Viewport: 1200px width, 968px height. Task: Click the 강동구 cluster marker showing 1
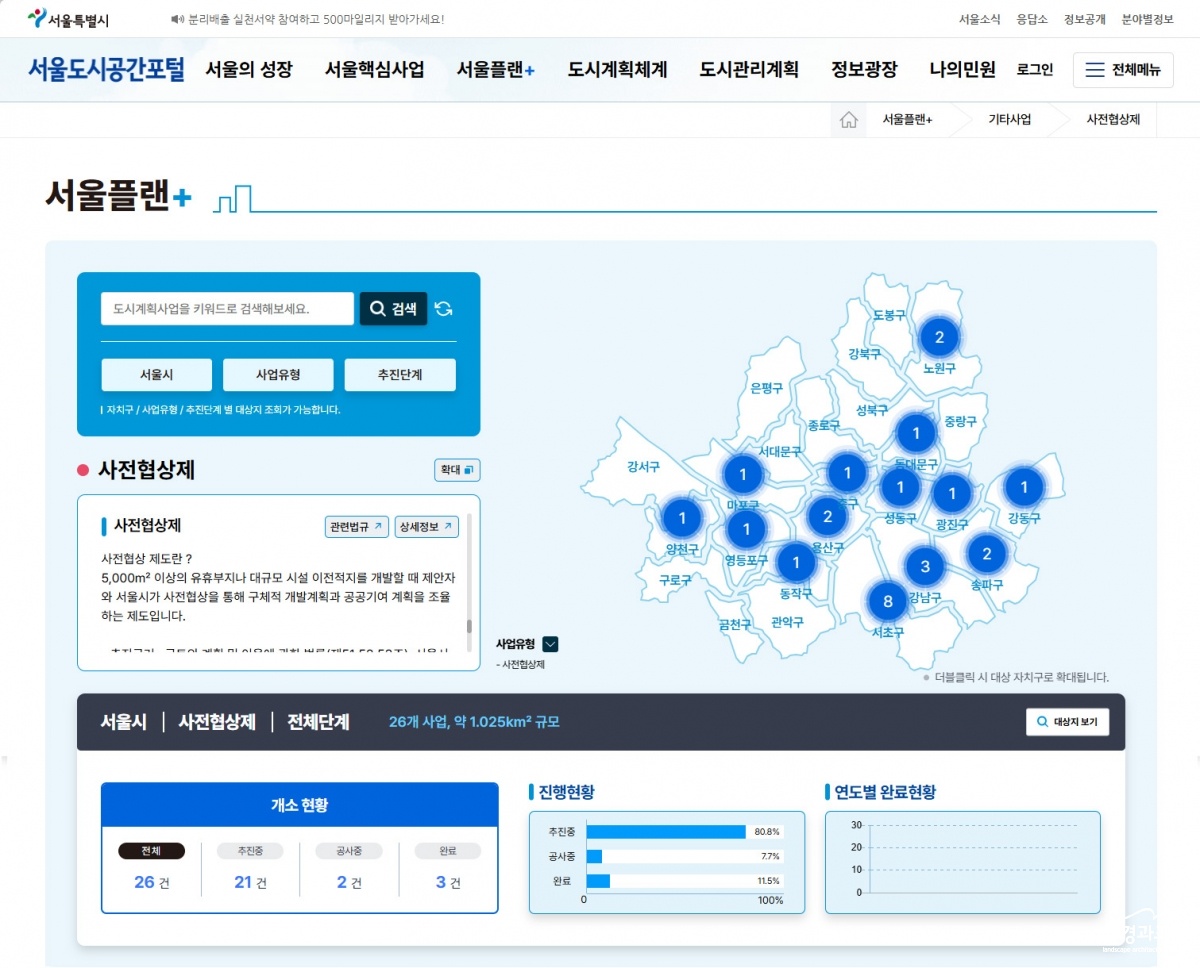click(1024, 487)
